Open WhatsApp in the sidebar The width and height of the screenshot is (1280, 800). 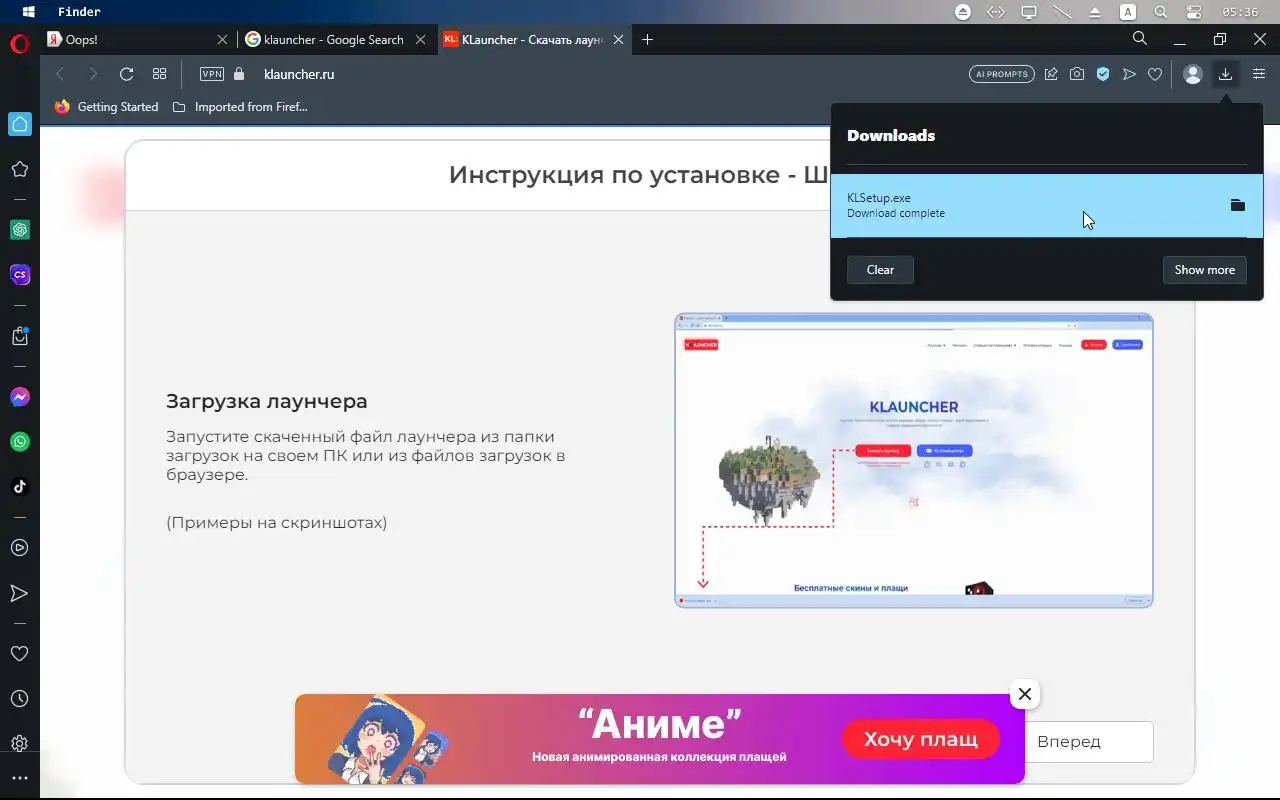tap(19, 442)
